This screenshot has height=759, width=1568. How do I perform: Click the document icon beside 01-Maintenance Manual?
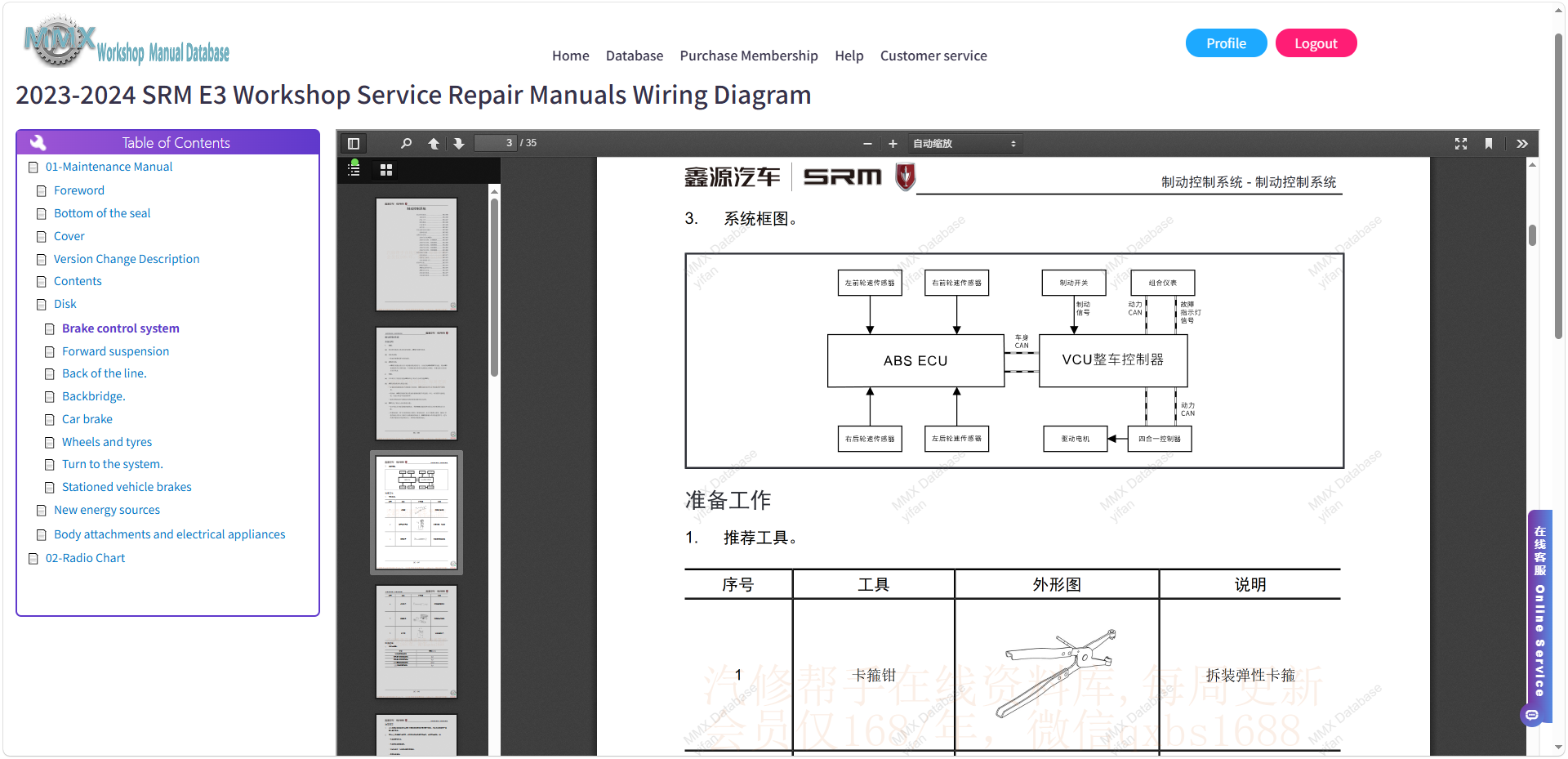point(33,167)
